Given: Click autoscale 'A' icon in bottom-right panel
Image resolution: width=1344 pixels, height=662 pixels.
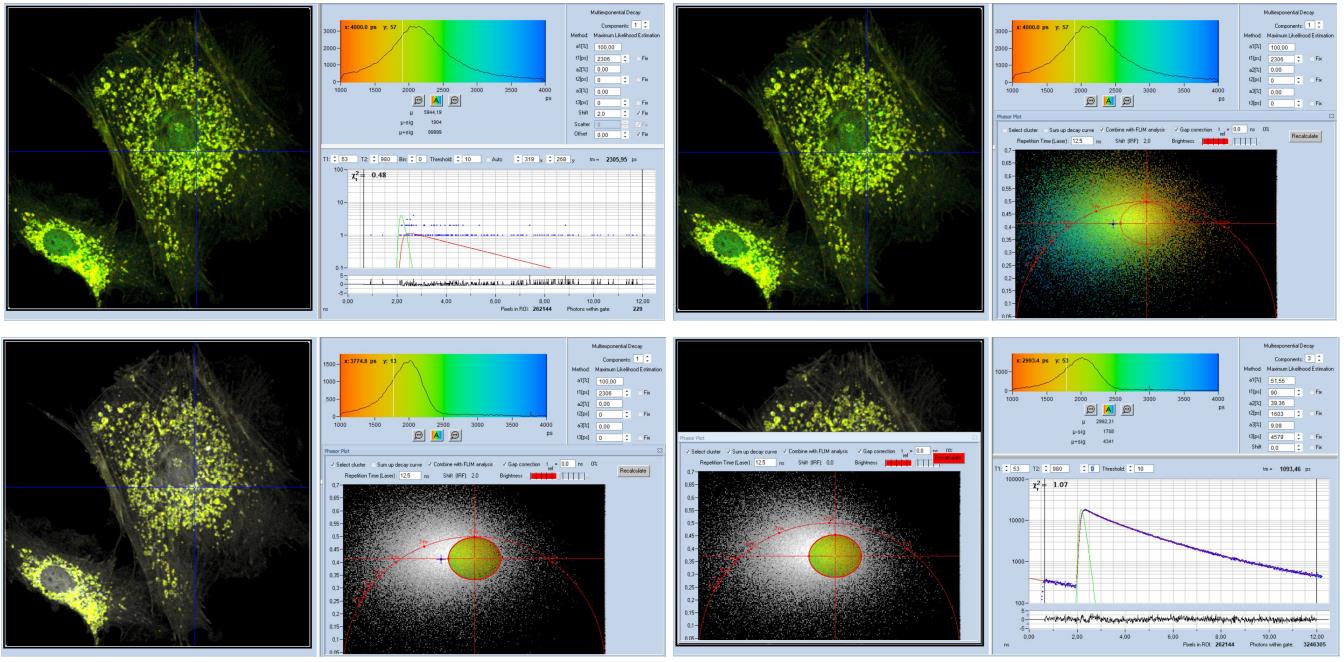Looking at the screenshot, I should pyautogui.click(x=1108, y=409).
